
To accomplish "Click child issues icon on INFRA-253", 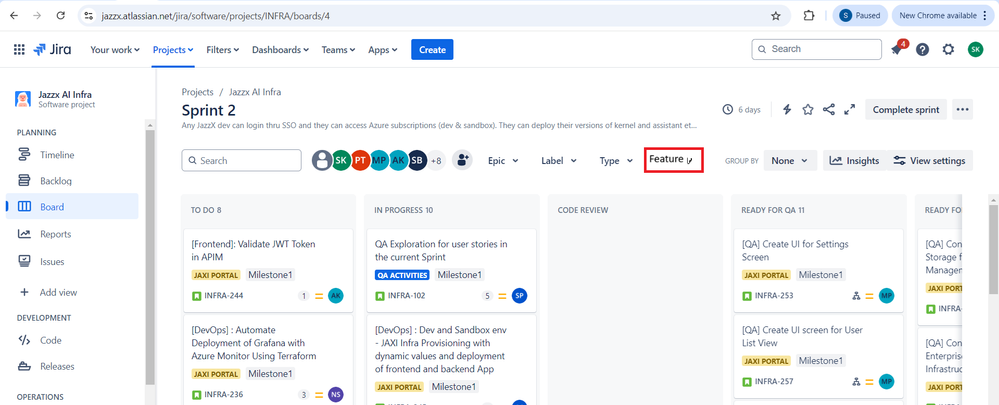I will [x=857, y=295].
